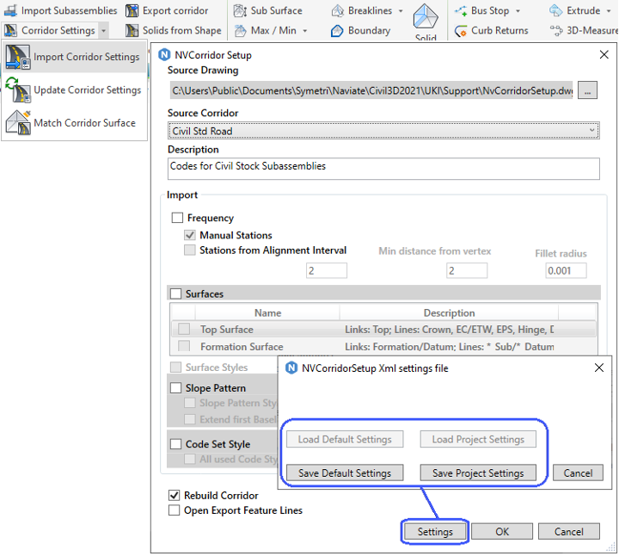Enable the Frequency checkbox
This screenshot has width=619, height=555.
click(178, 218)
